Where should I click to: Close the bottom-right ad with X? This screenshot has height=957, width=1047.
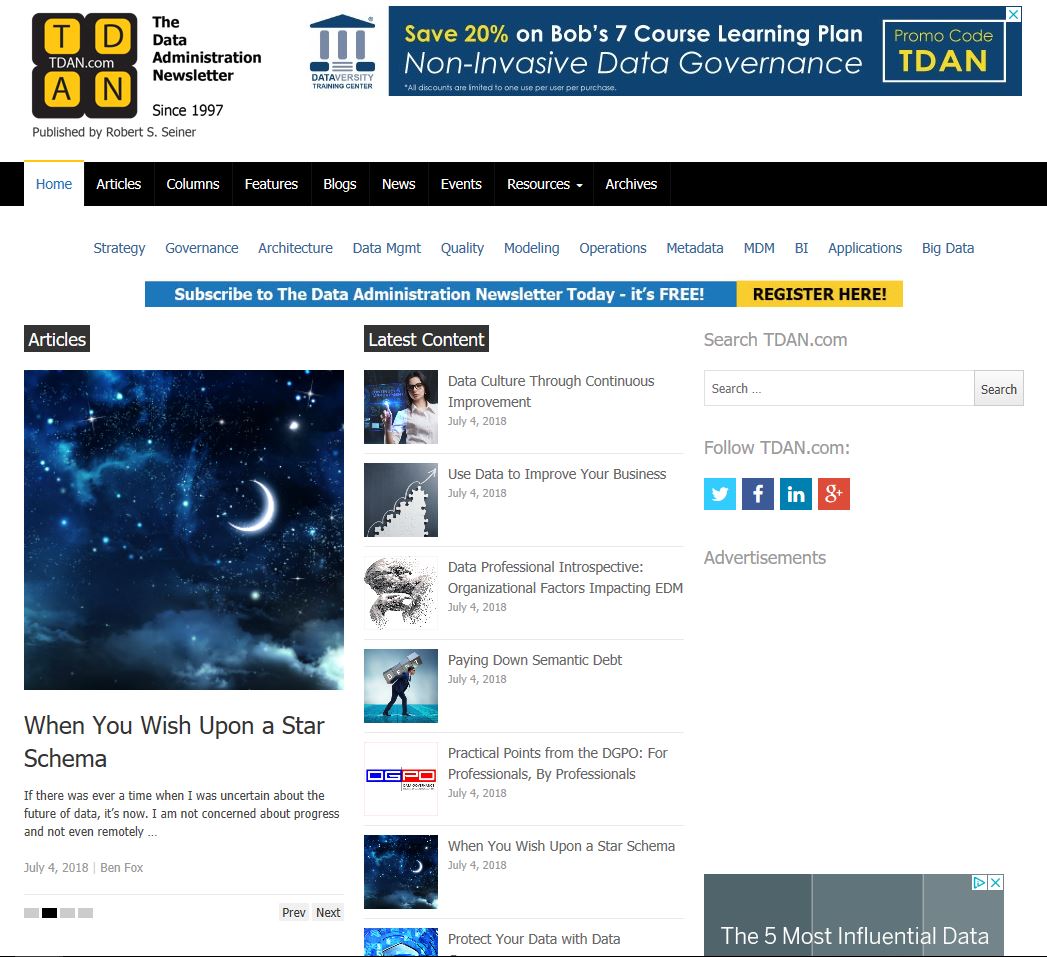tap(996, 882)
